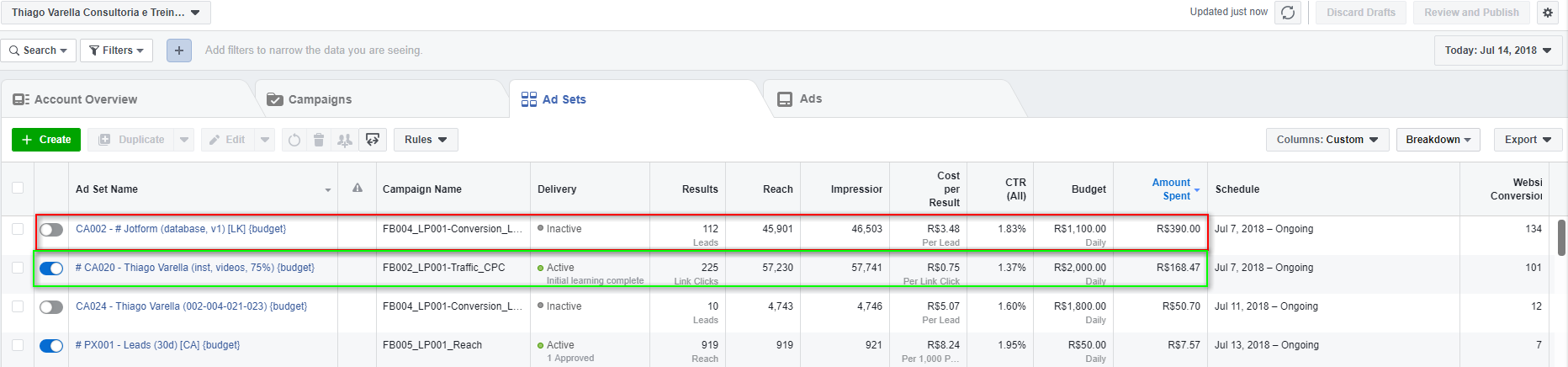1568x367 pixels.
Task: Switch to the Campaigns tab
Action: [x=320, y=99]
